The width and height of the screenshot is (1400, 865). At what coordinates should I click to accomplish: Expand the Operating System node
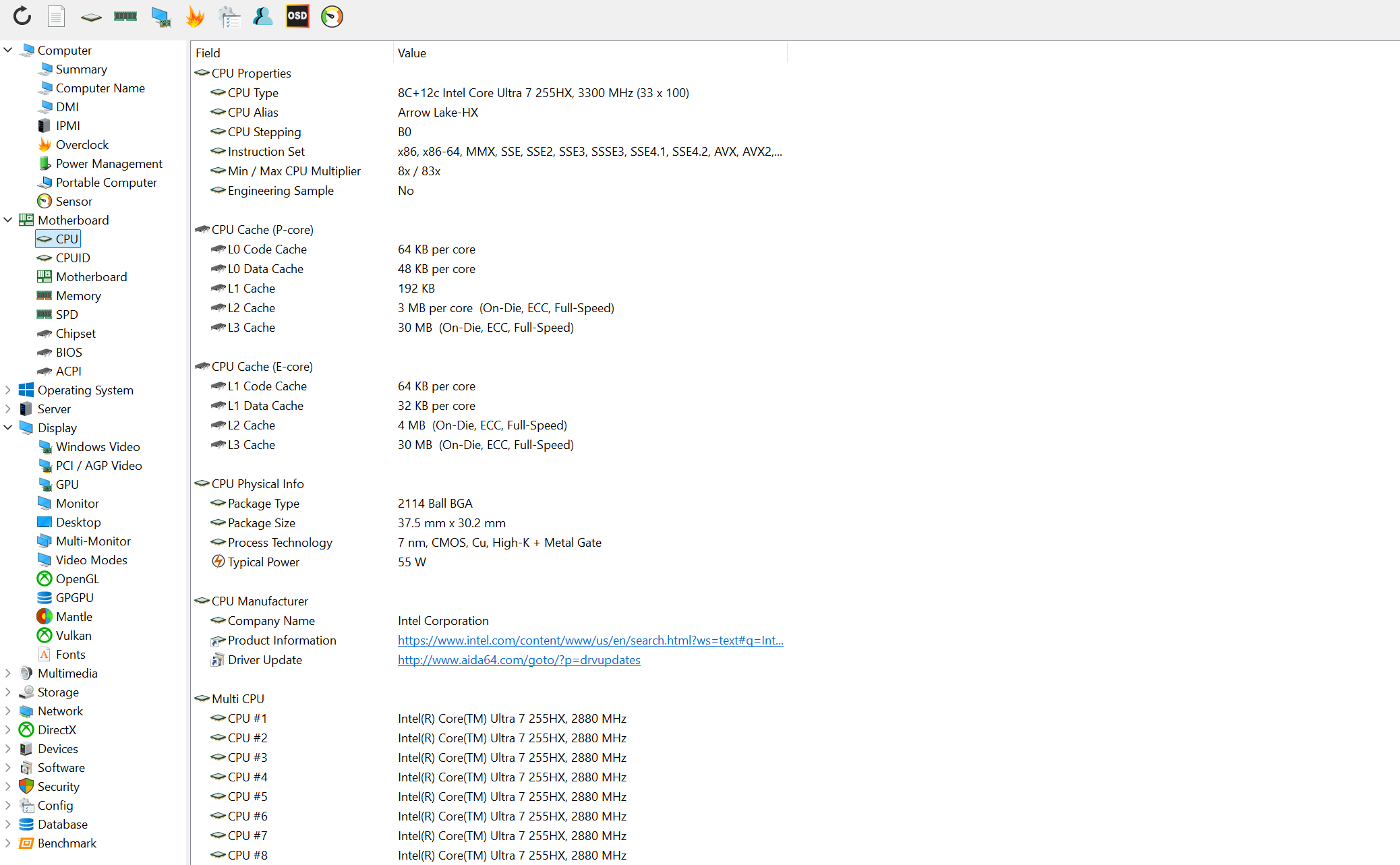coord(8,390)
